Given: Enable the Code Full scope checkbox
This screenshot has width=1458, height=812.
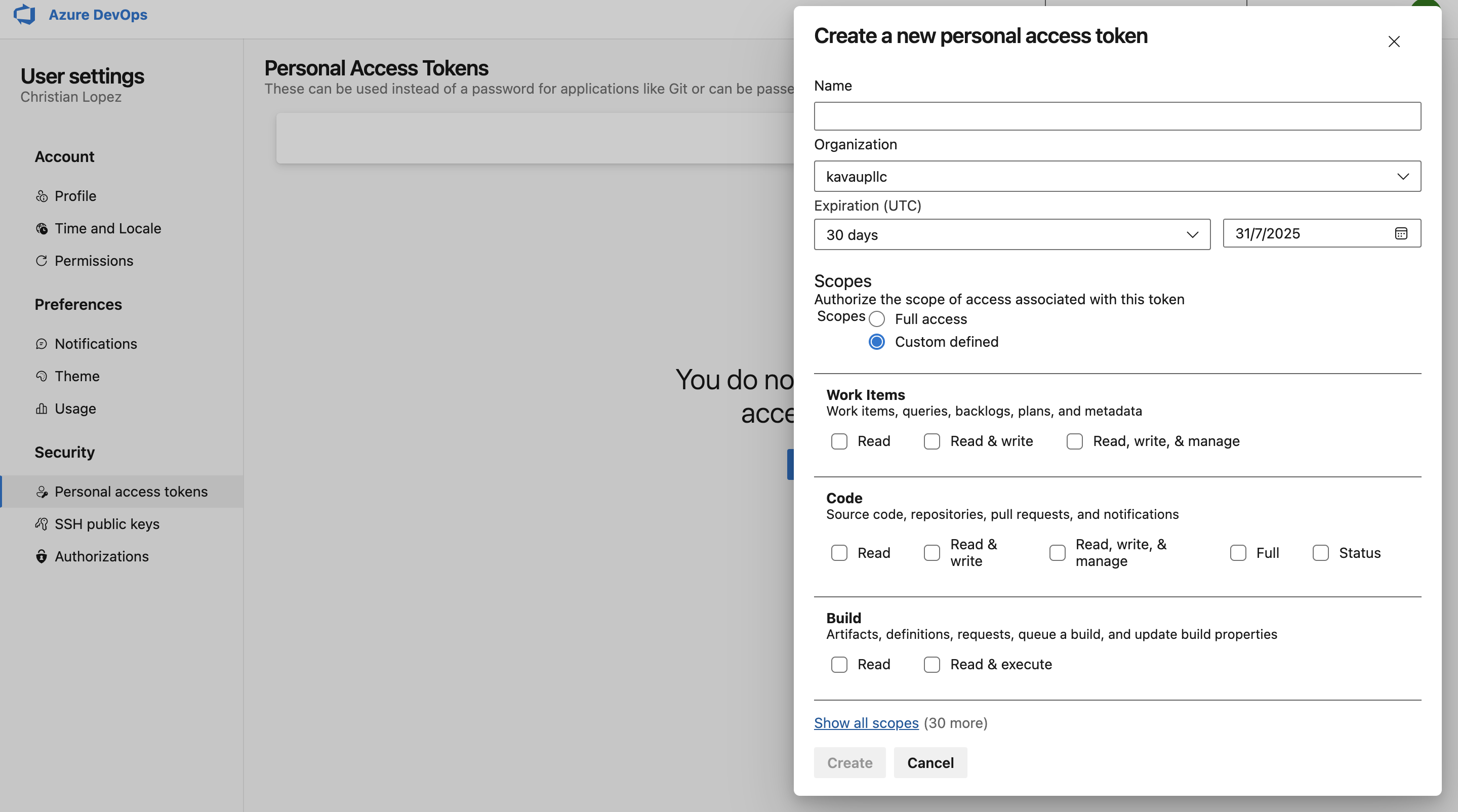Looking at the screenshot, I should 1238,553.
